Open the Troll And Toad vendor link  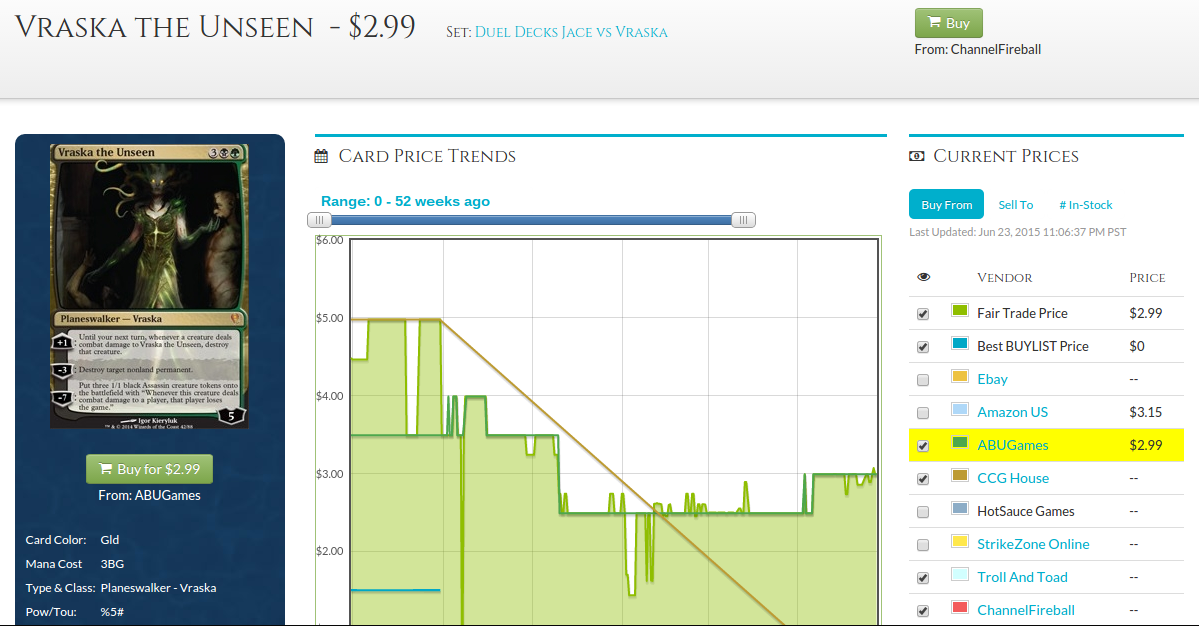pyautogui.click(x=1022, y=577)
